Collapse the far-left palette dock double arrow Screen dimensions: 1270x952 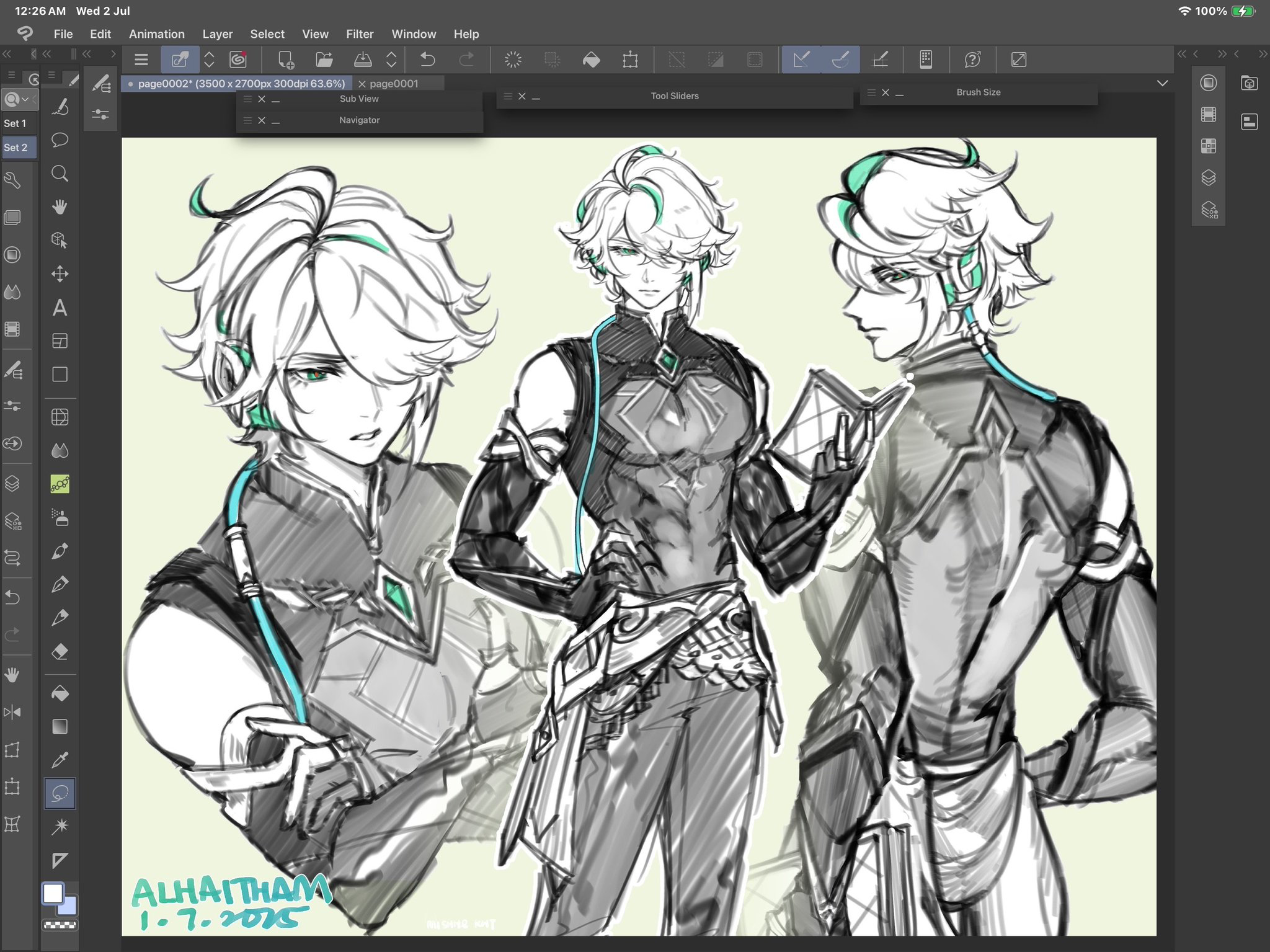pyautogui.click(x=7, y=54)
